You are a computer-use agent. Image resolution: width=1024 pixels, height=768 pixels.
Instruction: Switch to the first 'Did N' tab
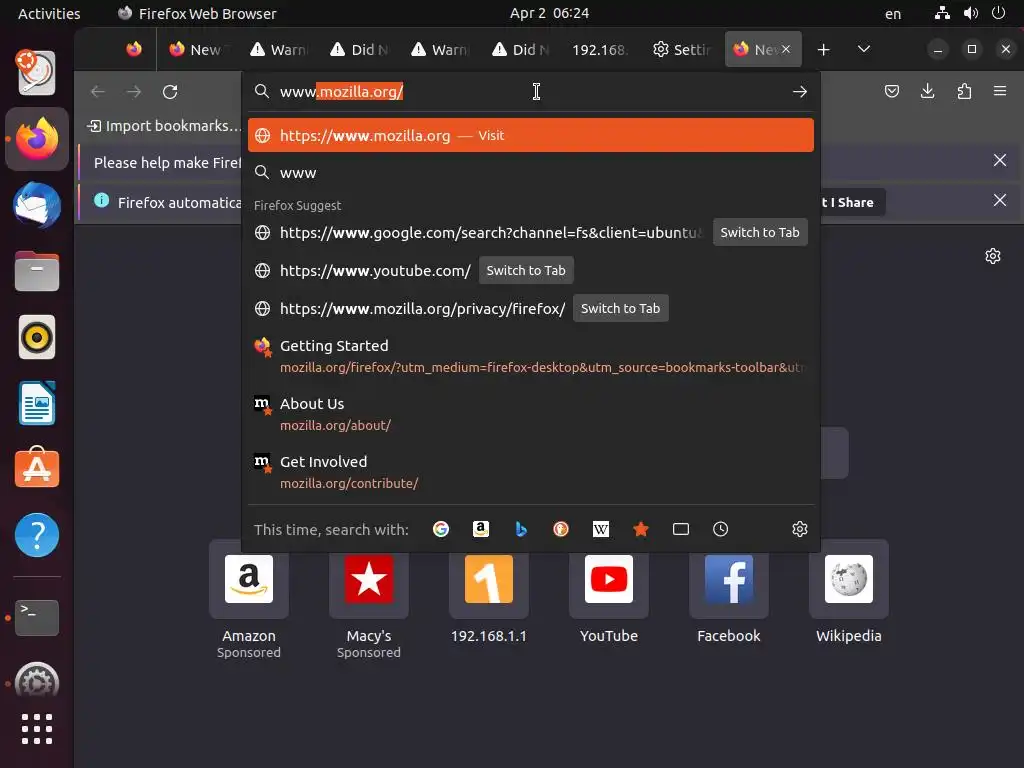360,50
